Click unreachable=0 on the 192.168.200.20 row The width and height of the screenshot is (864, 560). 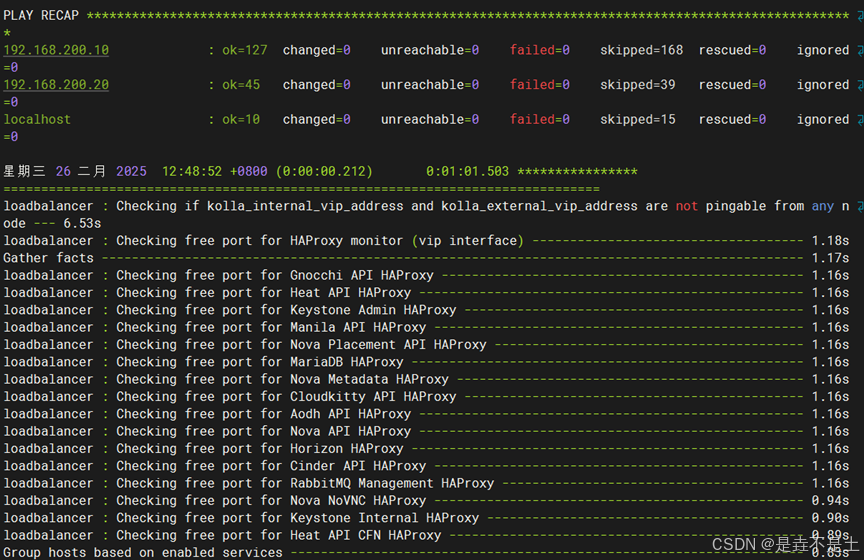pyautogui.click(x=430, y=85)
